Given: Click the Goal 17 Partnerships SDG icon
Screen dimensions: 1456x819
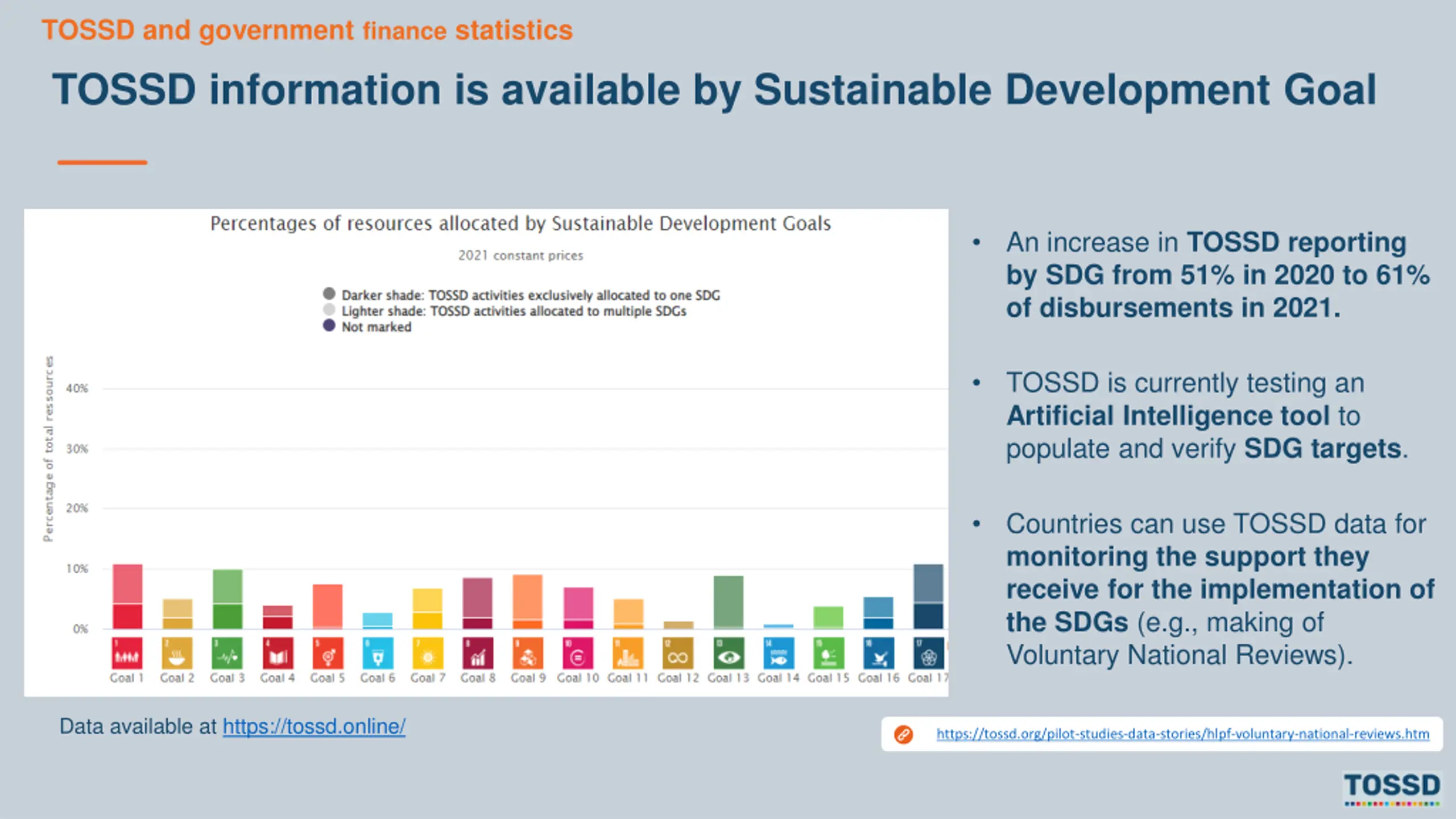Looking at the screenshot, I should (x=929, y=653).
